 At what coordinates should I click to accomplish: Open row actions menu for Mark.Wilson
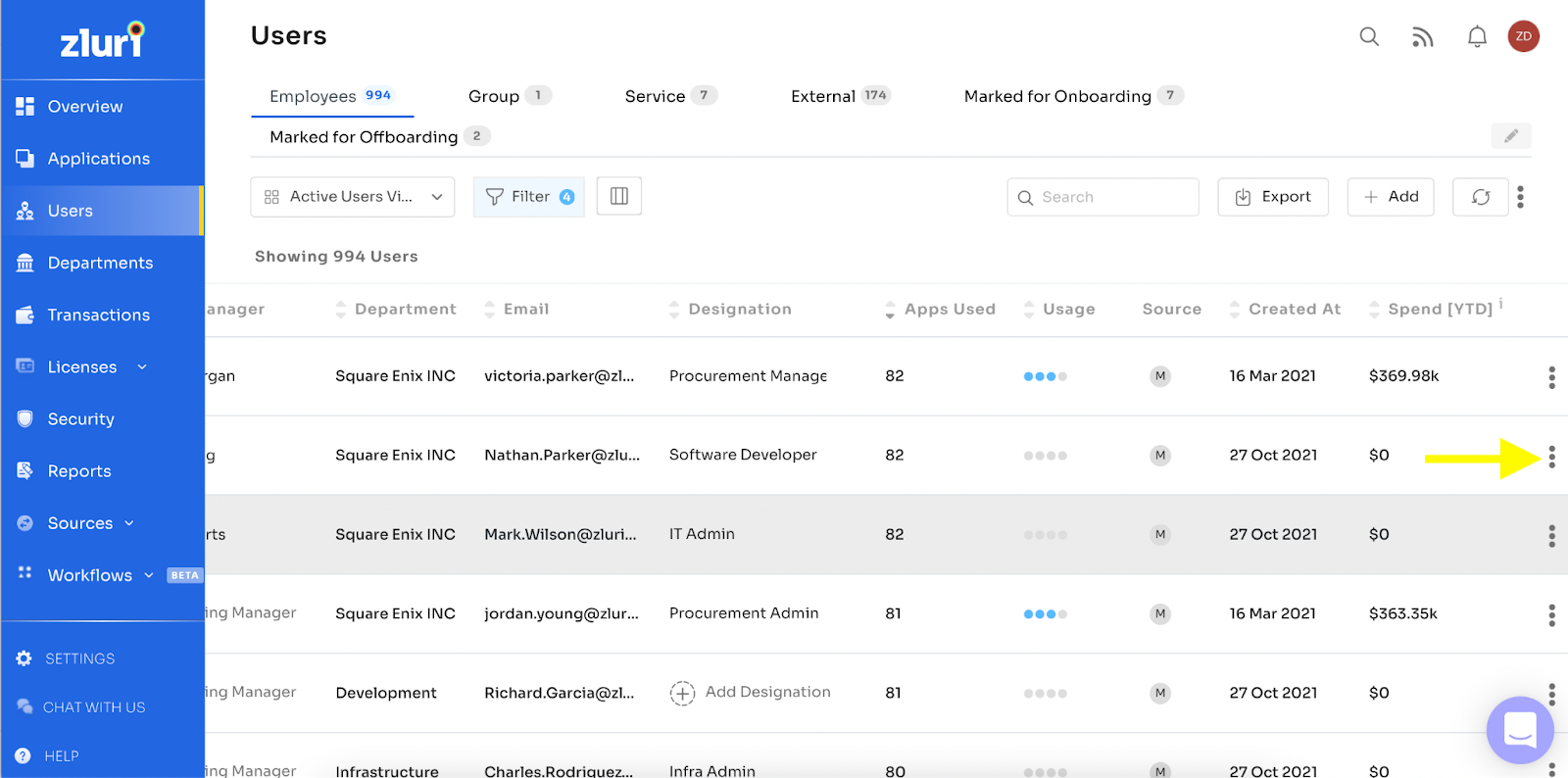click(x=1551, y=536)
